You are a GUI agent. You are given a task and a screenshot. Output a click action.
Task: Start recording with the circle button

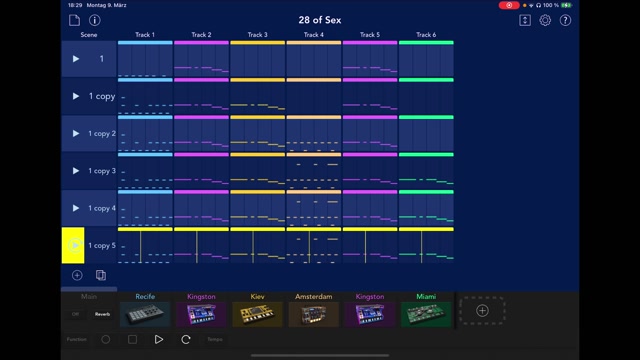click(x=106, y=340)
